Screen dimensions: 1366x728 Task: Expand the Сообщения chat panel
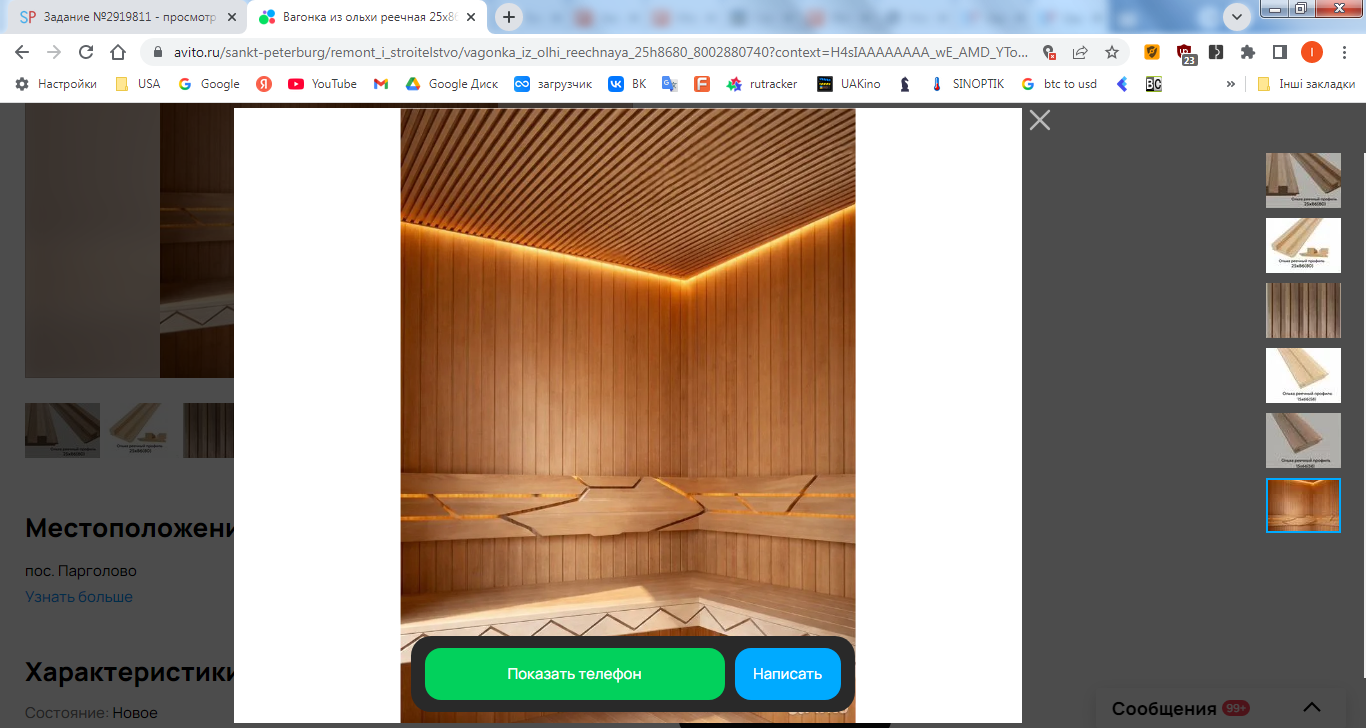click(x=1311, y=708)
